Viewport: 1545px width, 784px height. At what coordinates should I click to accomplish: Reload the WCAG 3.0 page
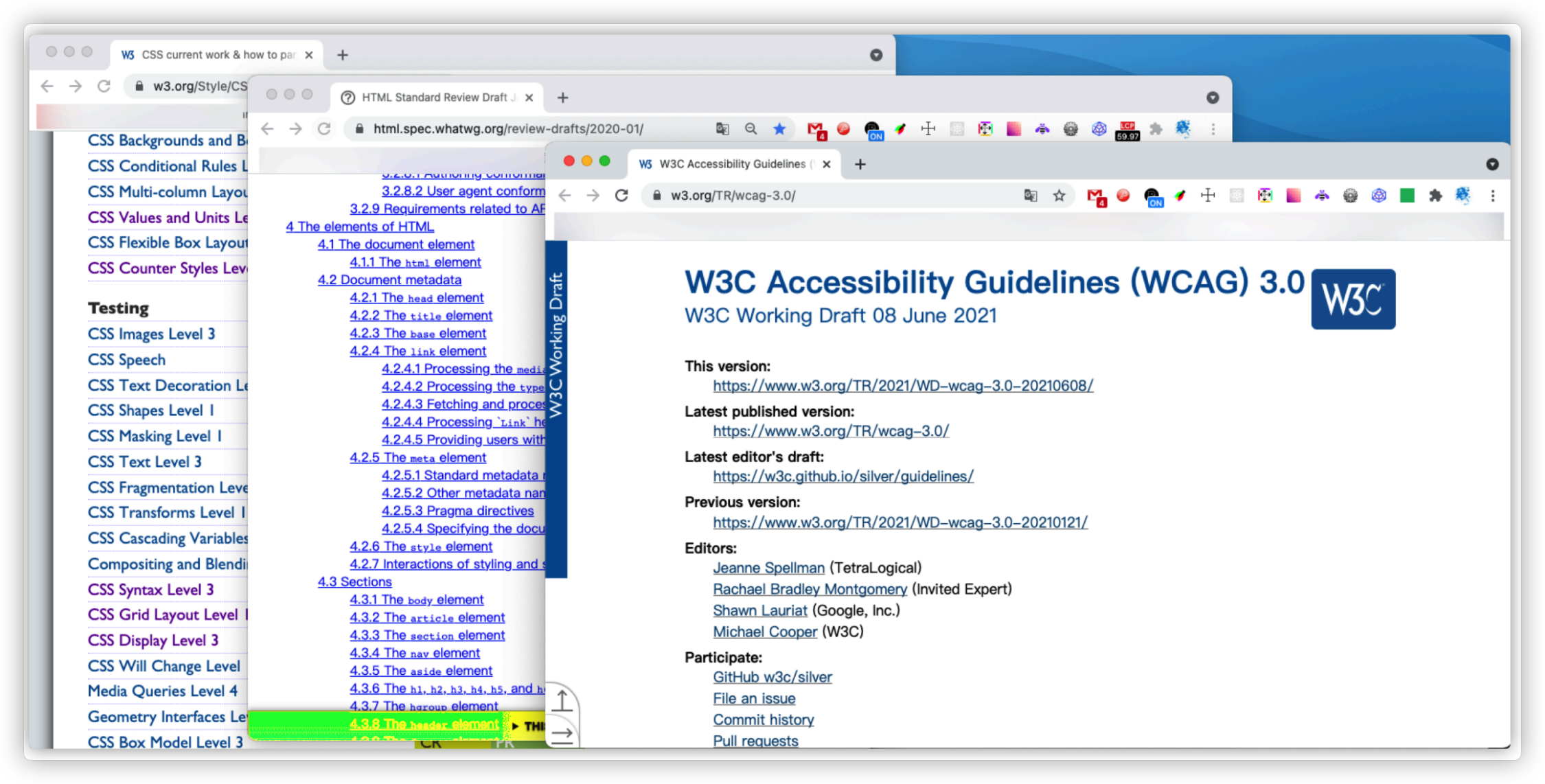tap(621, 196)
